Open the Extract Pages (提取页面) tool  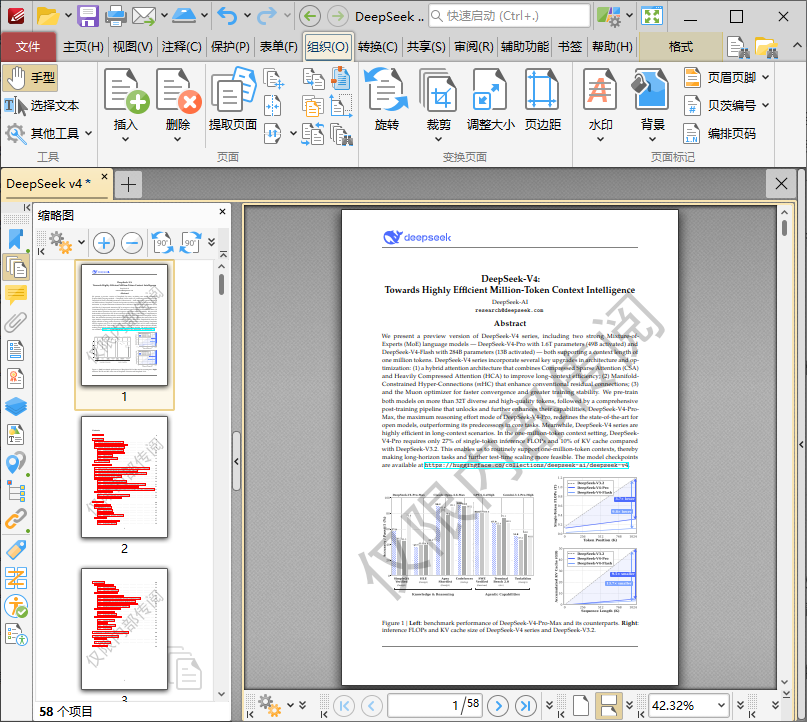[233, 93]
